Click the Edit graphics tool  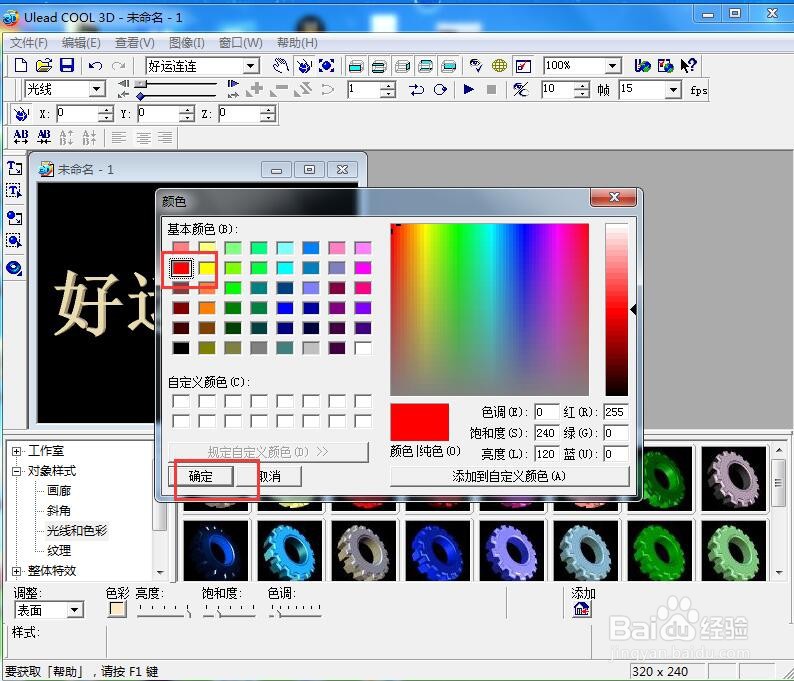pyautogui.click(x=14, y=241)
